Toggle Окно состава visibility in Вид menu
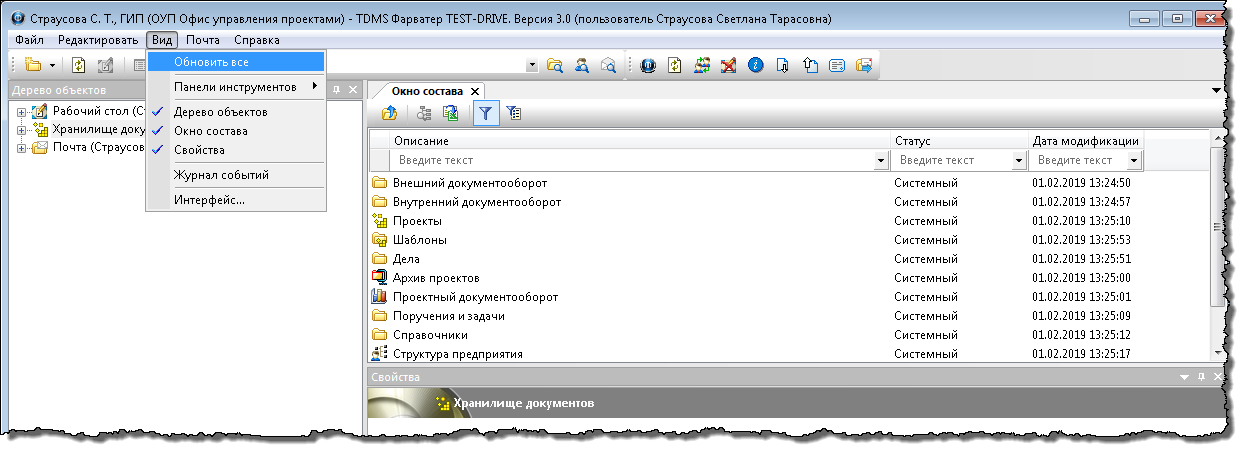 tap(210, 131)
